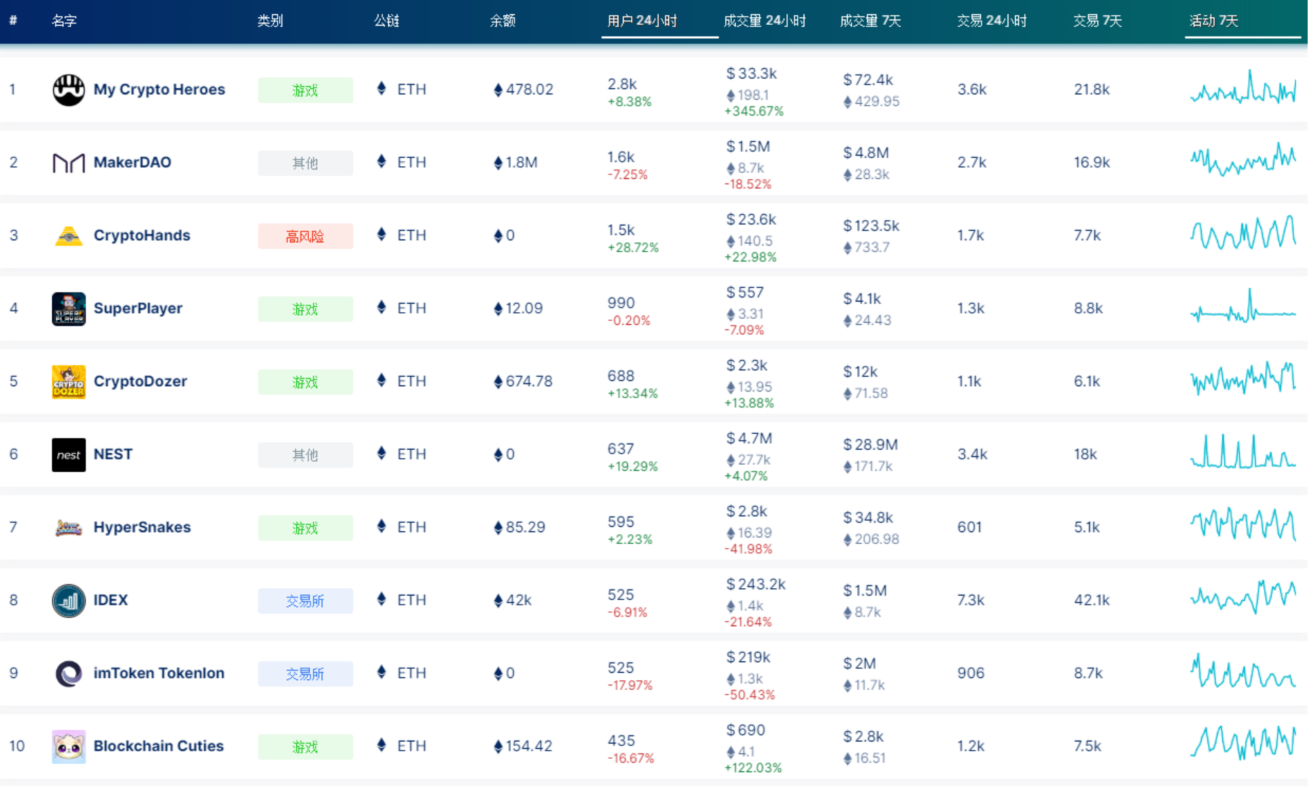Open the CryptoDozer dapp link
This screenshot has height=791, width=1311.
pyautogui.click(x=140, y=382)
